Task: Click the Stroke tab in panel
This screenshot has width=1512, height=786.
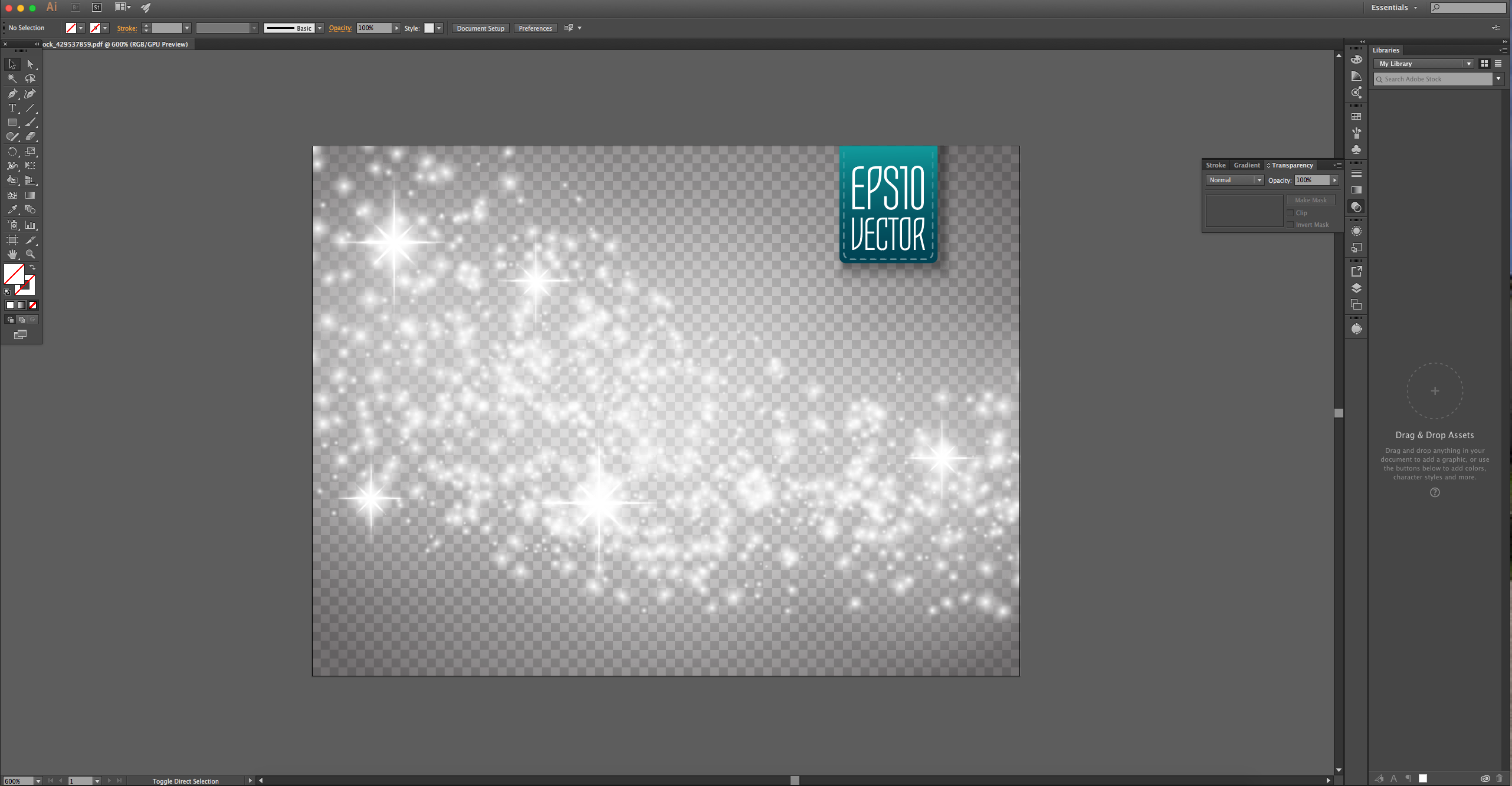Action: [1215, 164]
